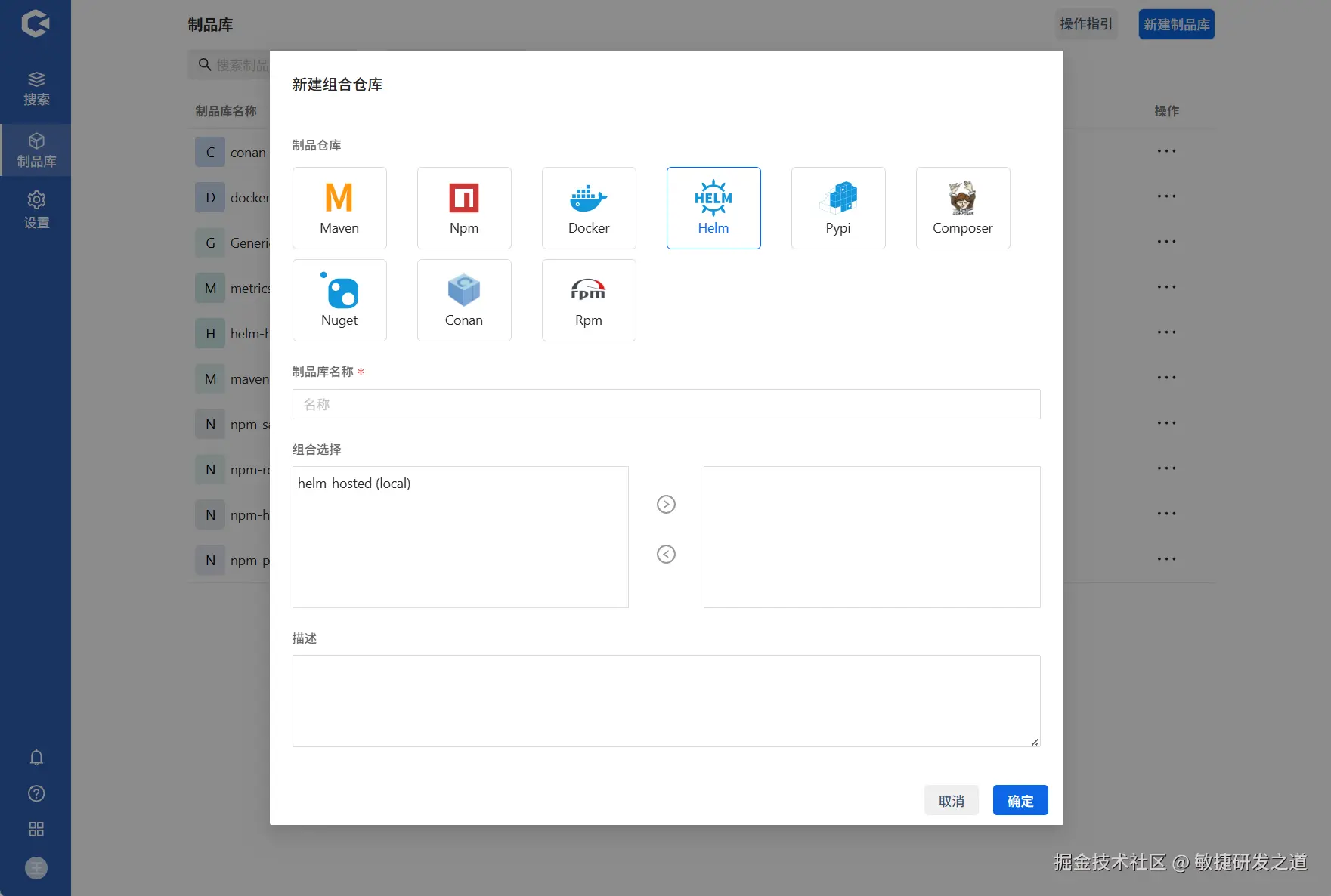Open the apps grid icon
Image resolution: width=1331 pixels, height=896 pixels.
pos(36,829)
